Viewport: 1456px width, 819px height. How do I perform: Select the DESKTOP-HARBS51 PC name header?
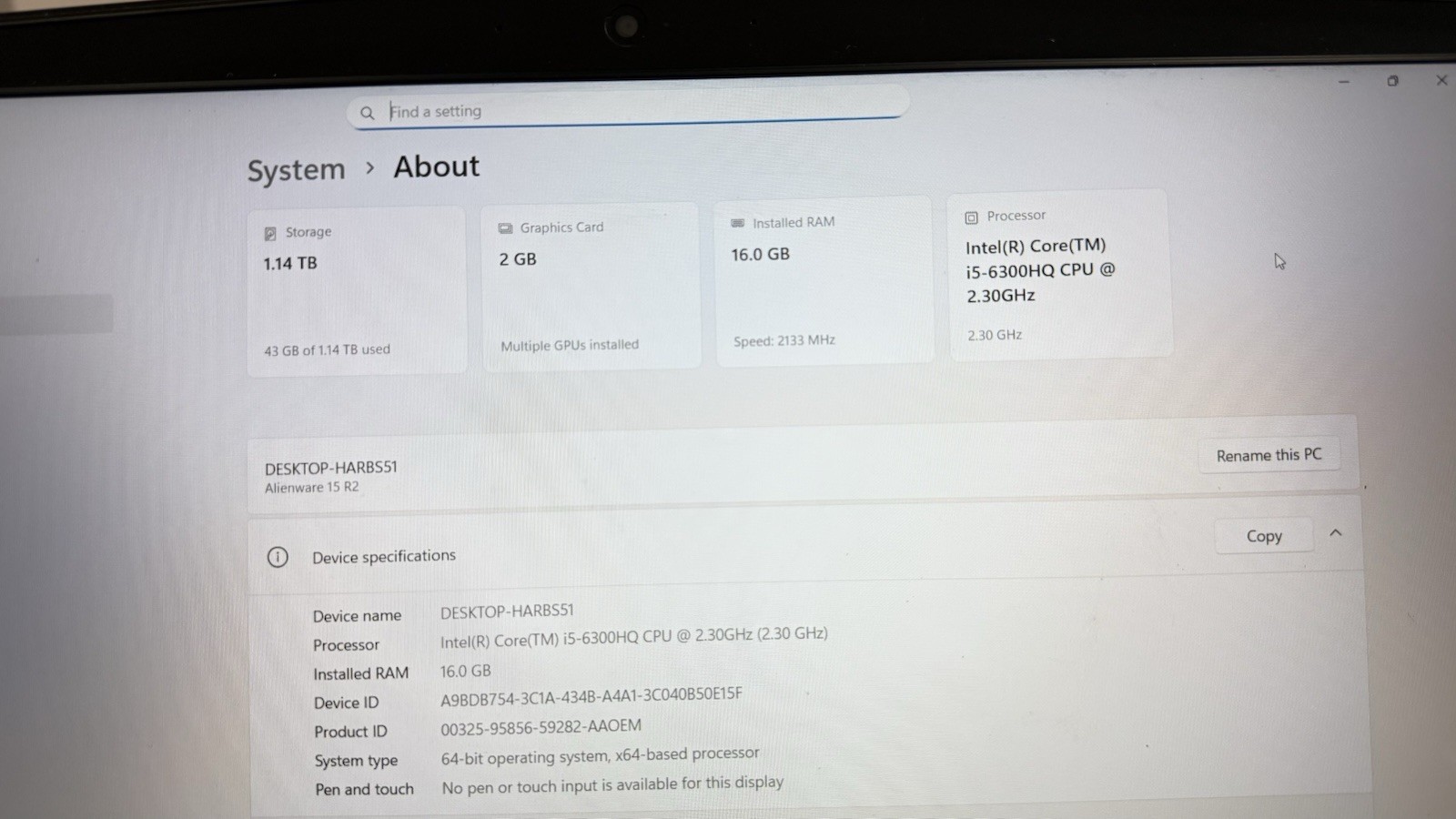point(331,468)
